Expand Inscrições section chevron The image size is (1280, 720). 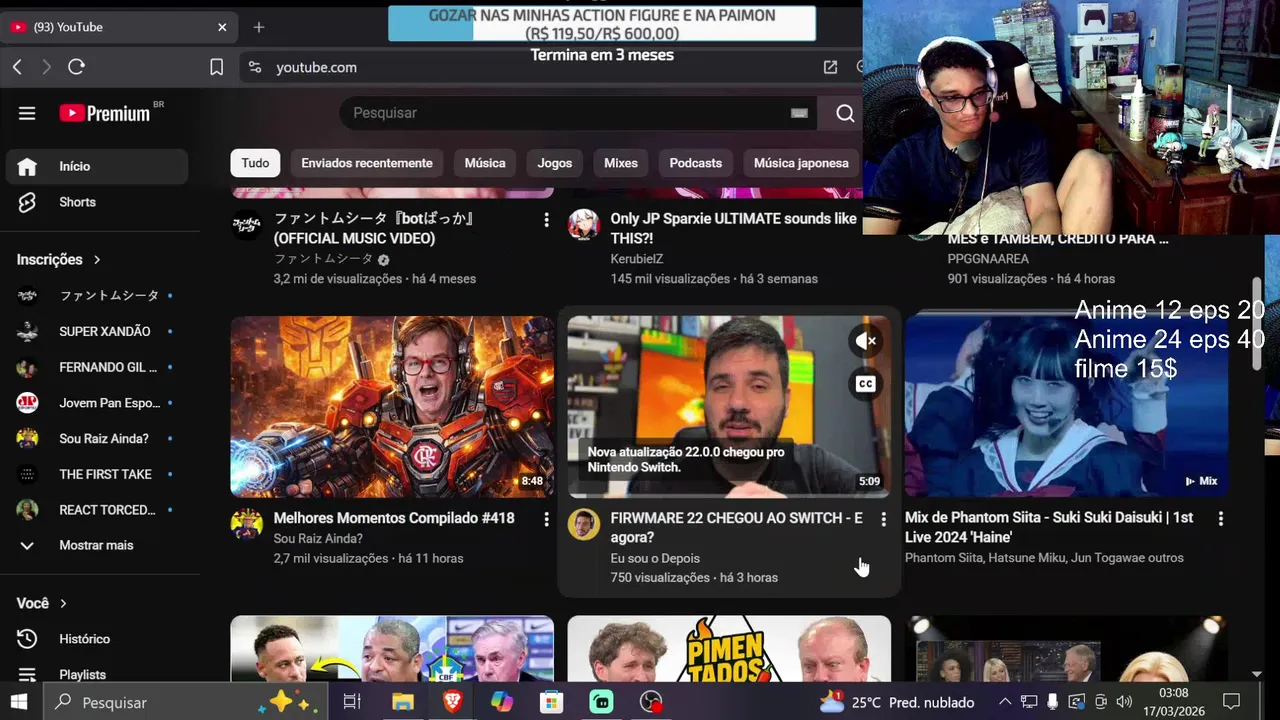(x=97, y=260)
